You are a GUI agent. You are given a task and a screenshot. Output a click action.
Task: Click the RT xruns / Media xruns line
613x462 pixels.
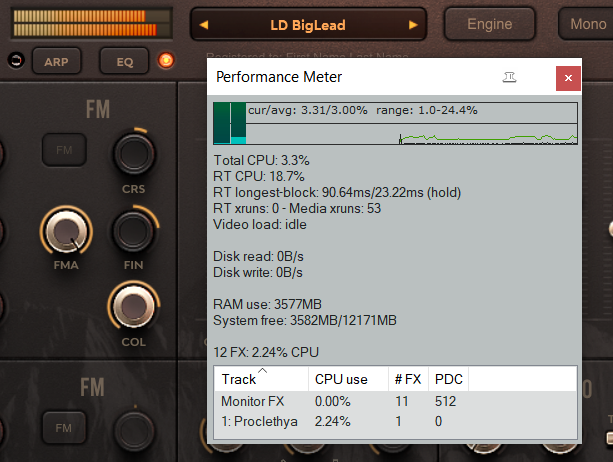297,209
